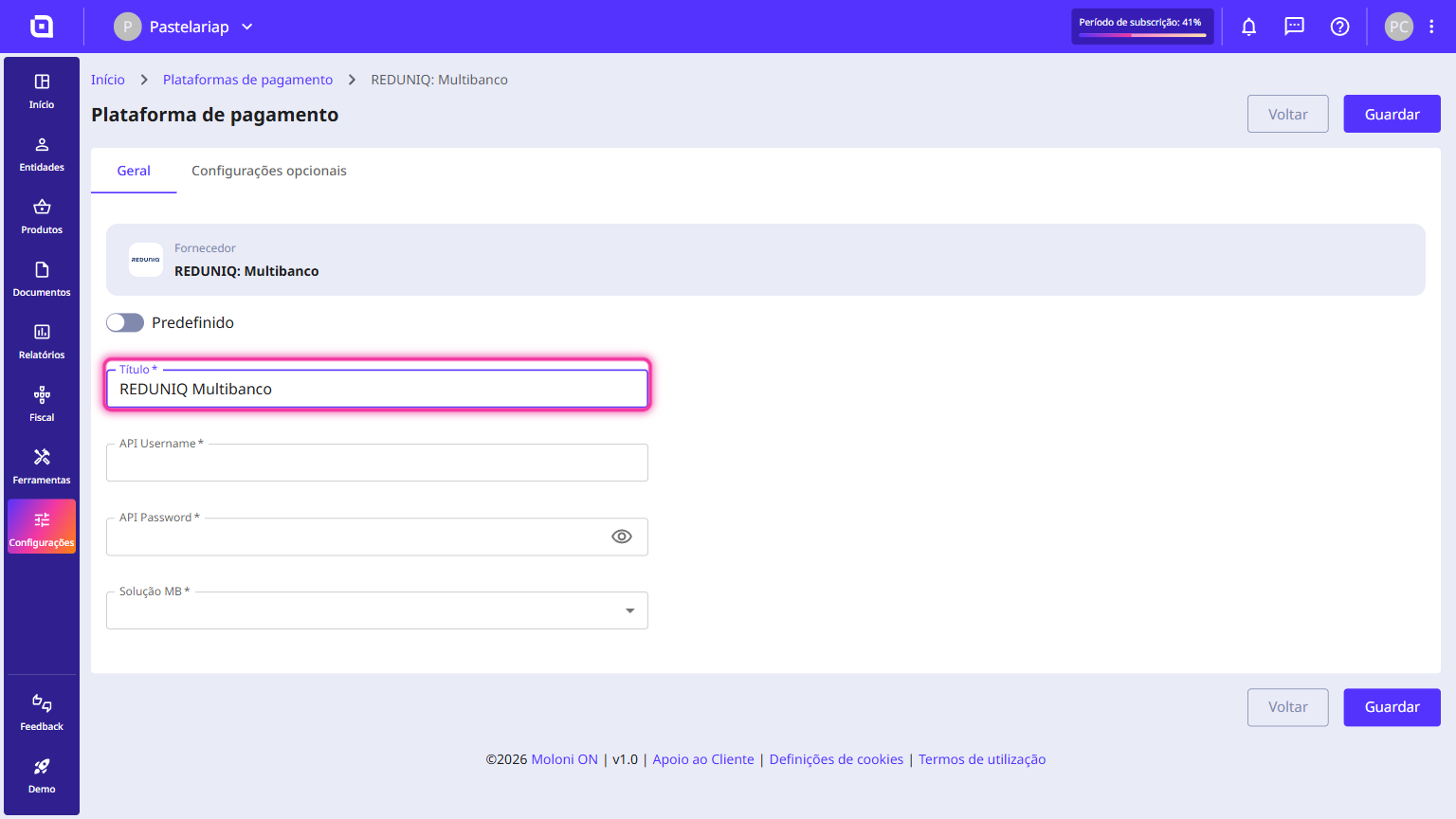Open the Ferramentas sidebar section
The image size is (1456, 819).
point(42,466)
